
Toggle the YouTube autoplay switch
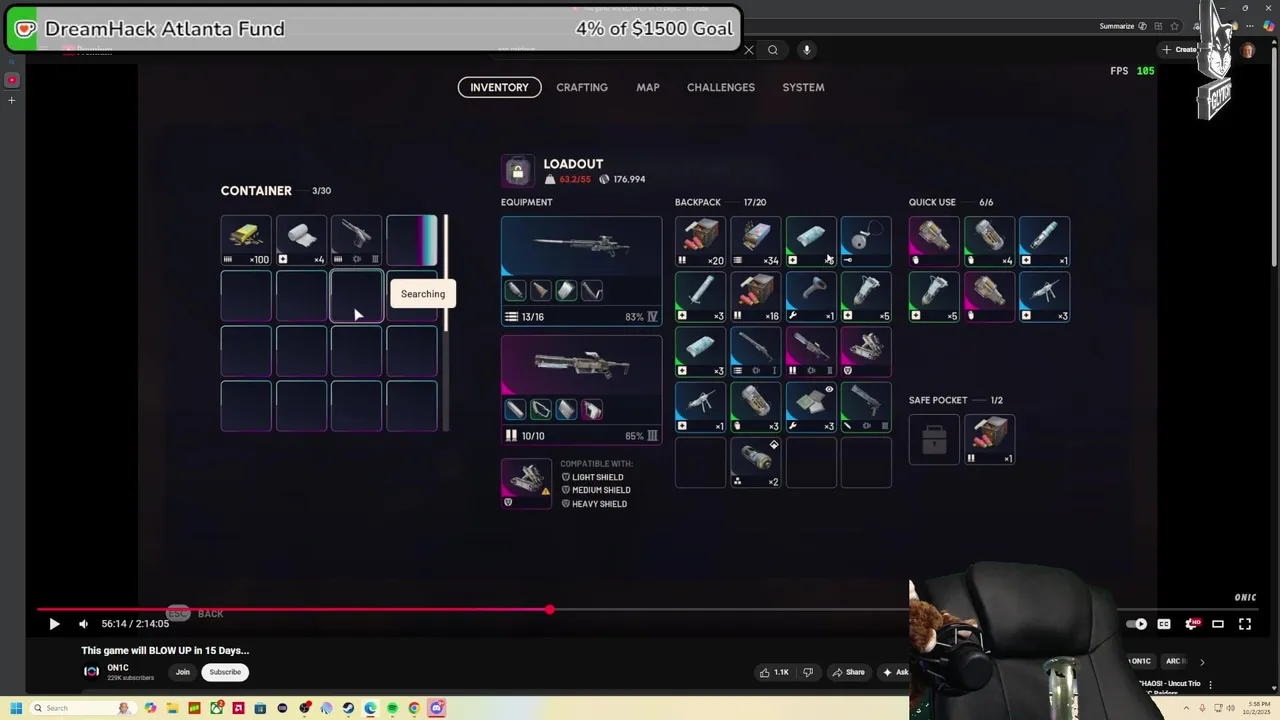click(x=1137, y=624)
